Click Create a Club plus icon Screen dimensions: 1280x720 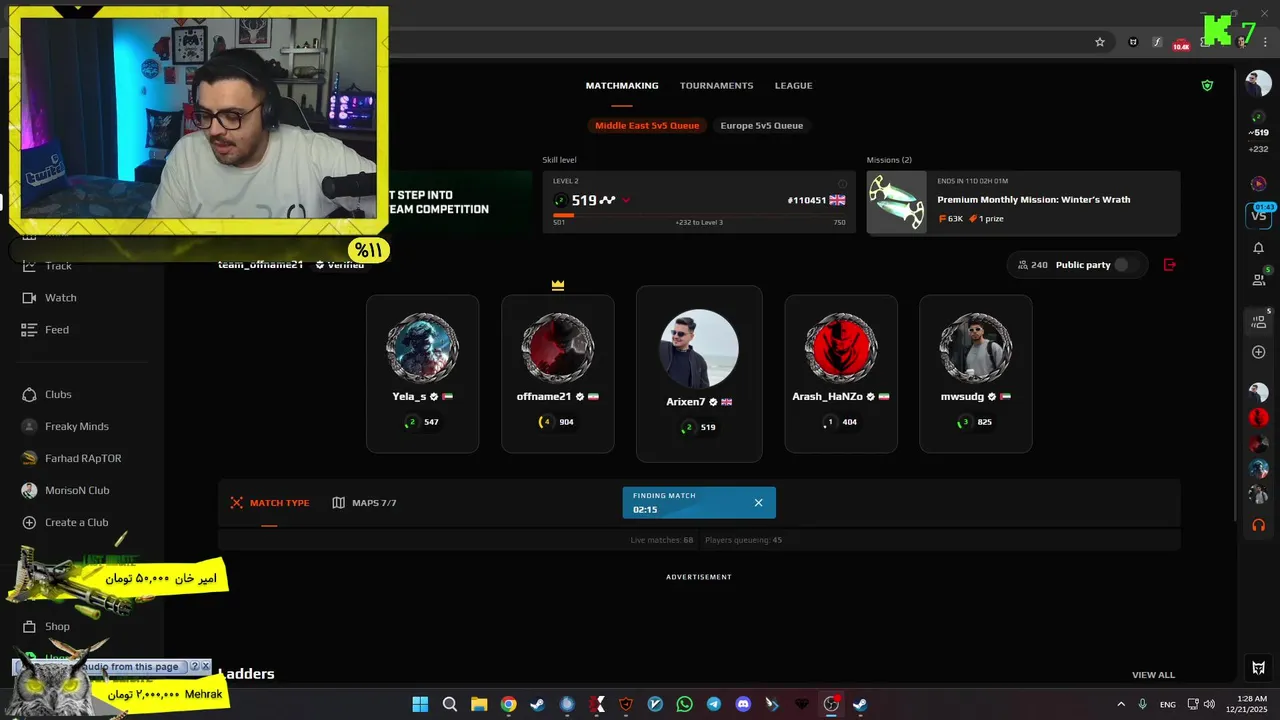pyautogui.click(x=29, y=523)
